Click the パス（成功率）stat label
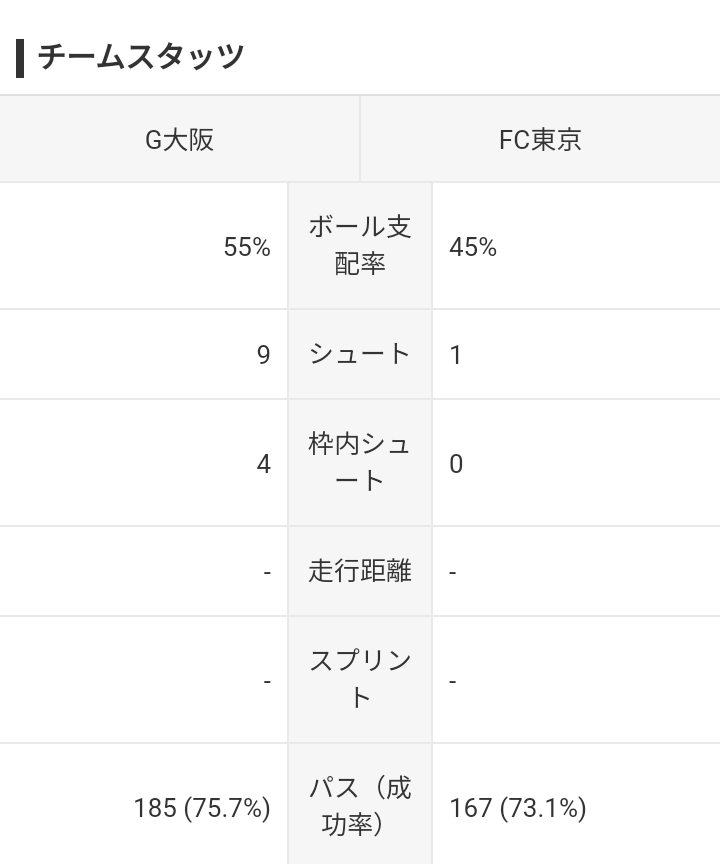Screen dimensions: 720x864 click(x=360, y=806)
